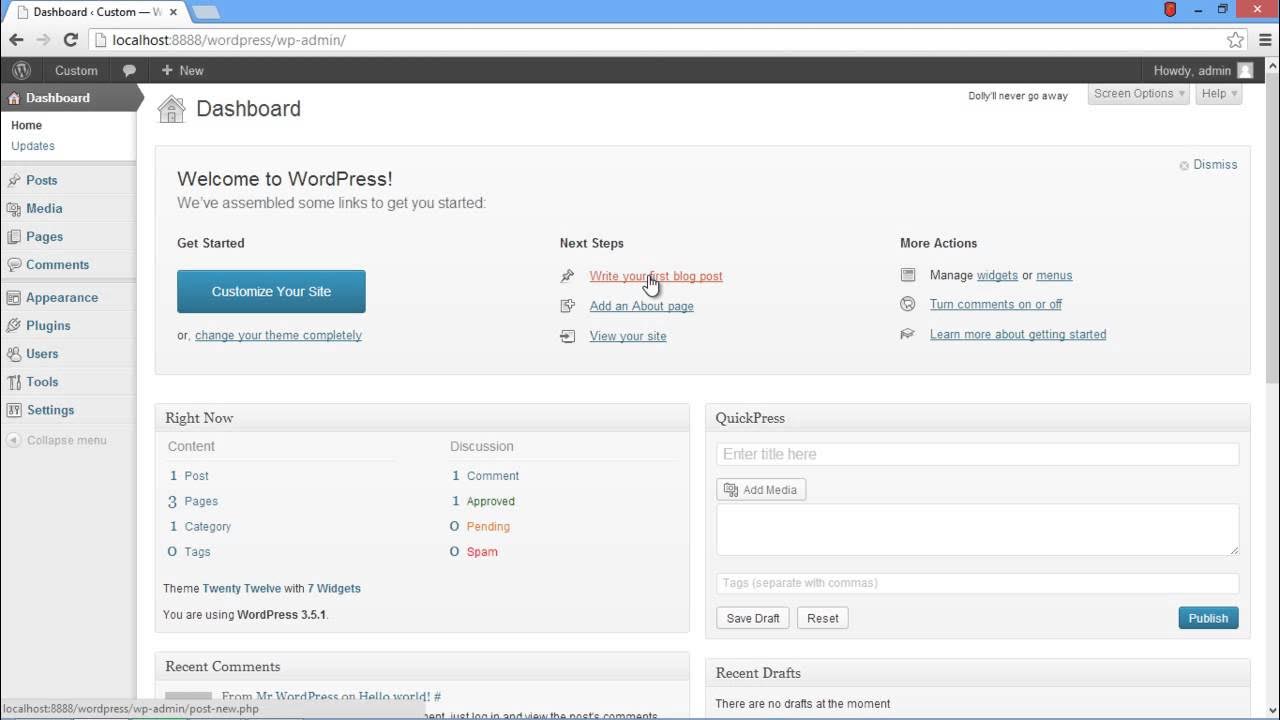Click the Mr WordPress commenter link
The width and height of the screenshot is (1280, 720).
(x=297, y=697)
